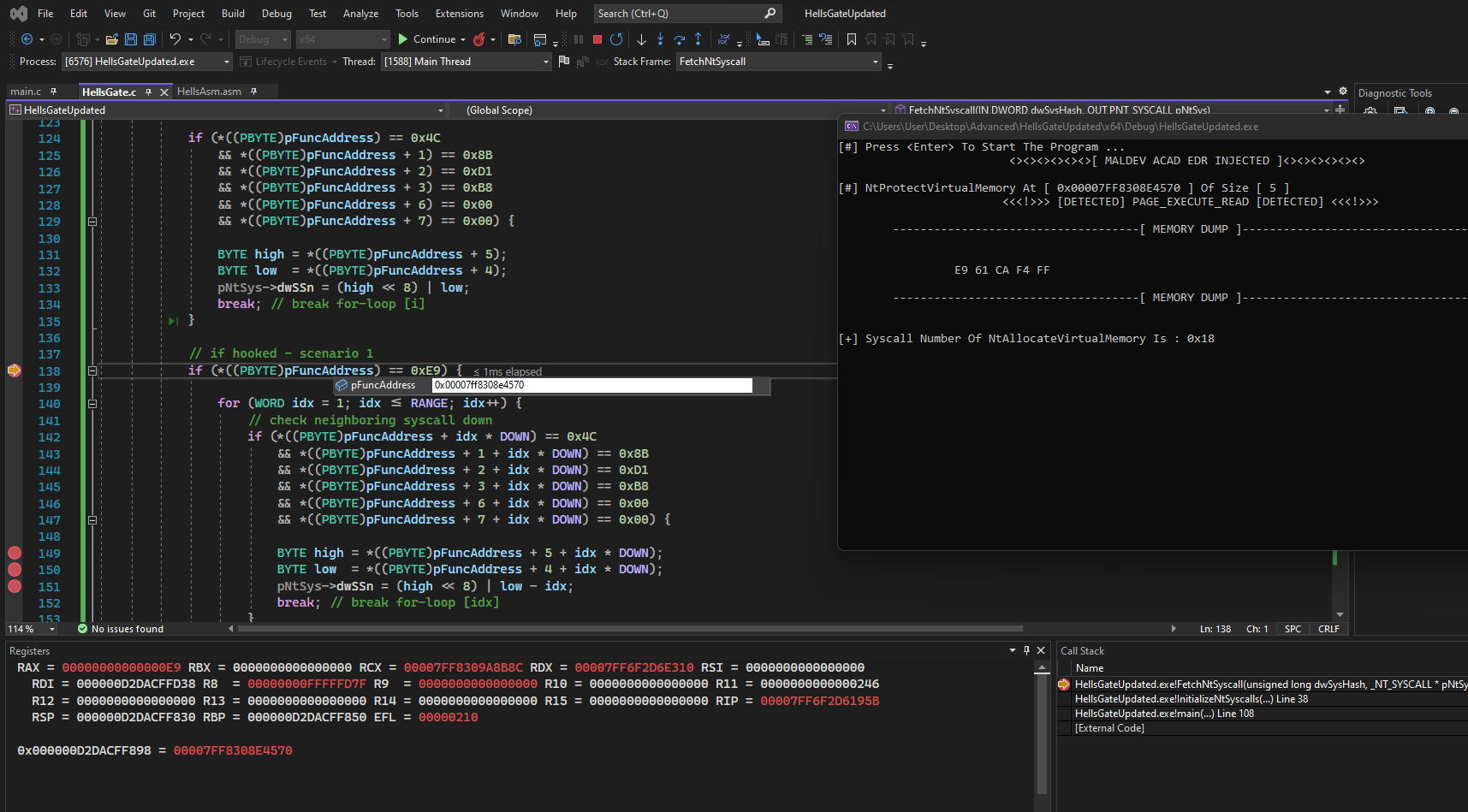Collapse the code block at line 138
This screenshot has height=812, width=1468.
coord(92,370)
